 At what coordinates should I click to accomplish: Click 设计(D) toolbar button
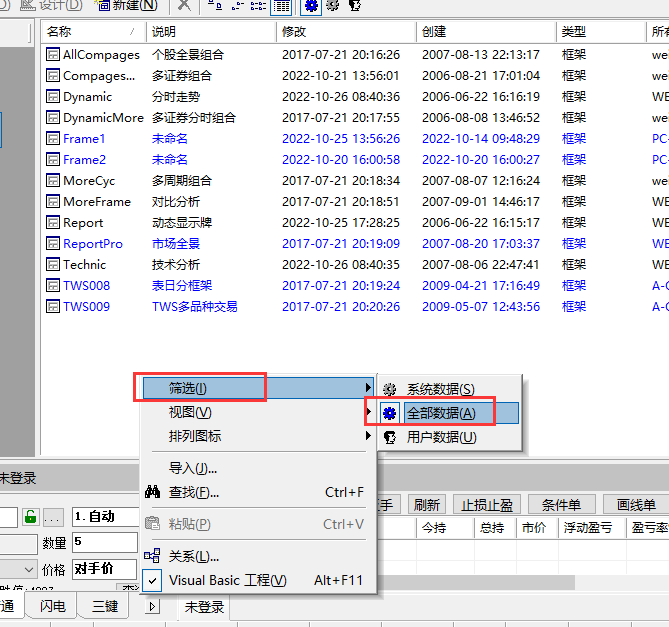coord(51,6)
